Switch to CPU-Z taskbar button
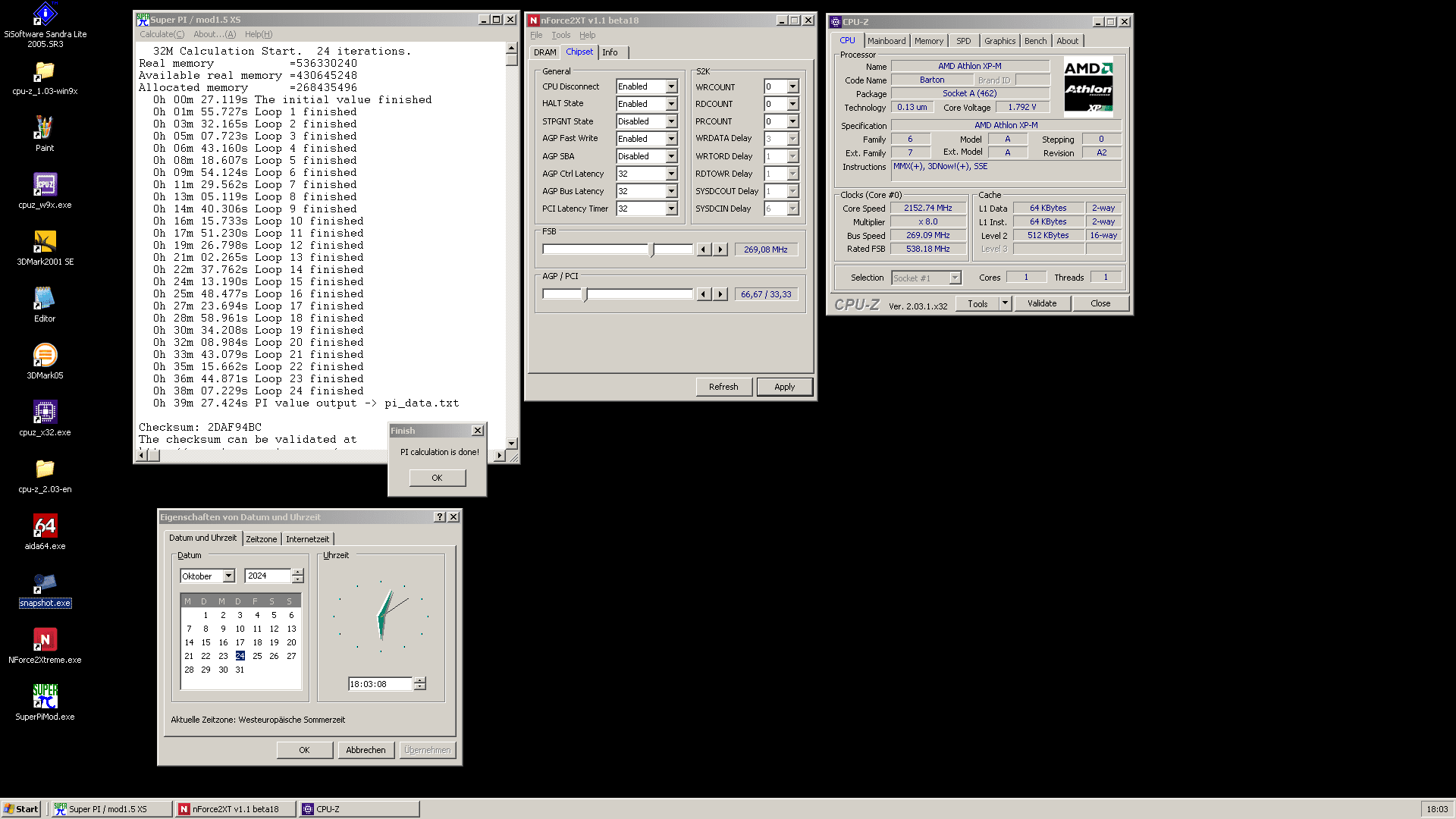 (359, 809)
